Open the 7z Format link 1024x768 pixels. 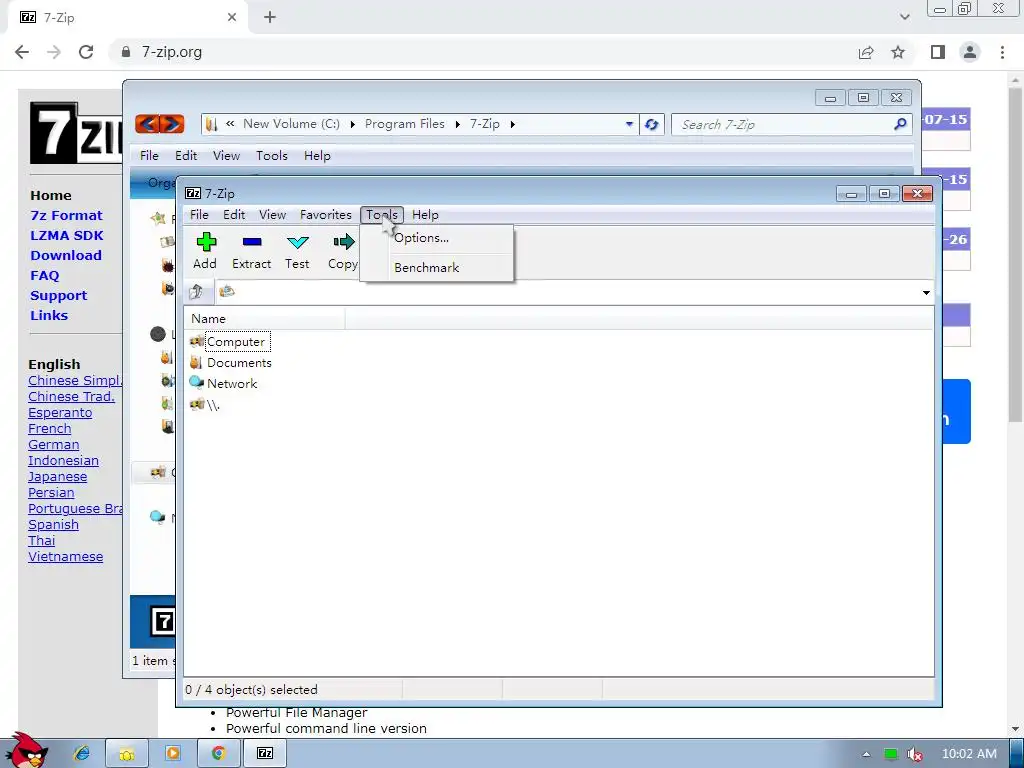67,216
